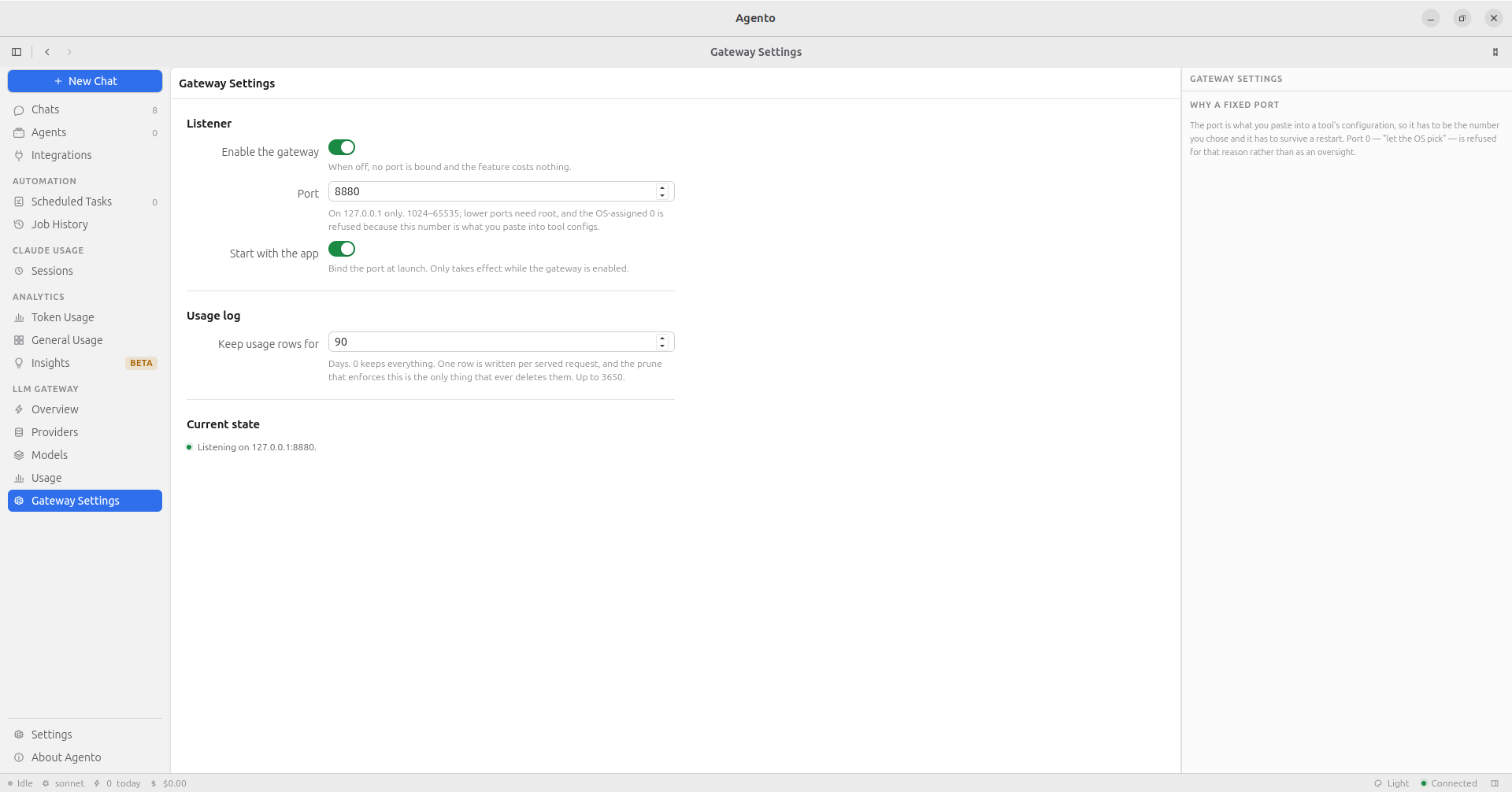Click the Sessions clock icon
1512x792 pixels.
[19, 272]
